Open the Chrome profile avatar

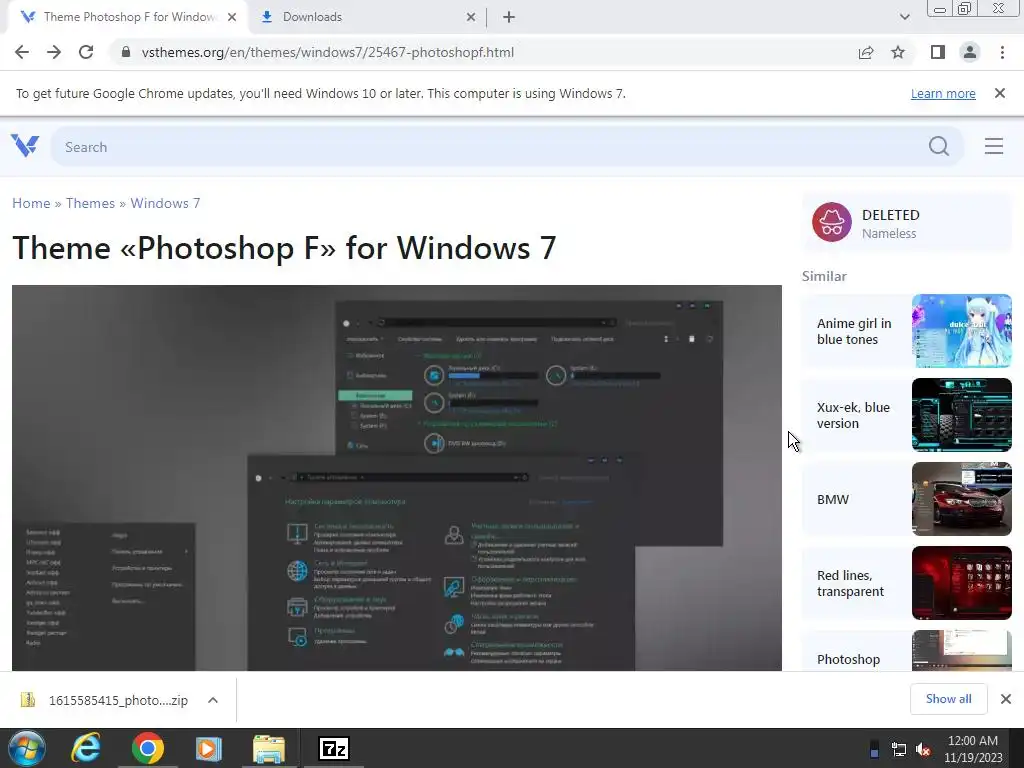970,52
